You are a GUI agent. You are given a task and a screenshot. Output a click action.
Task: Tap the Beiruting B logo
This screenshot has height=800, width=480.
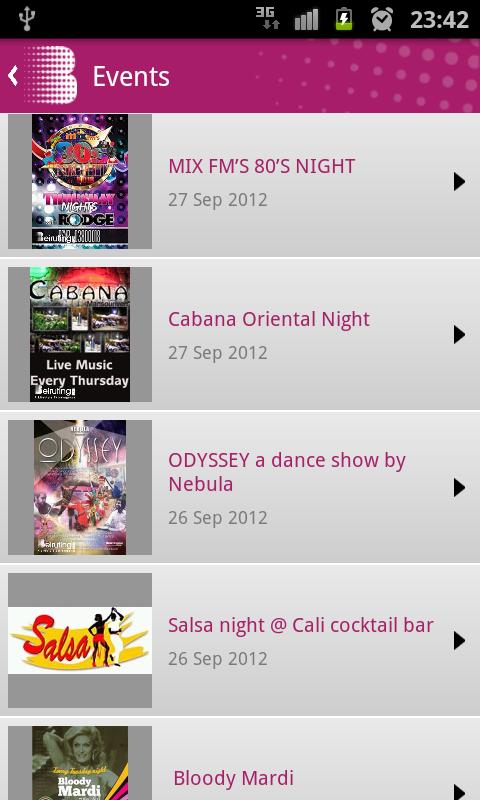click(51, 75)
